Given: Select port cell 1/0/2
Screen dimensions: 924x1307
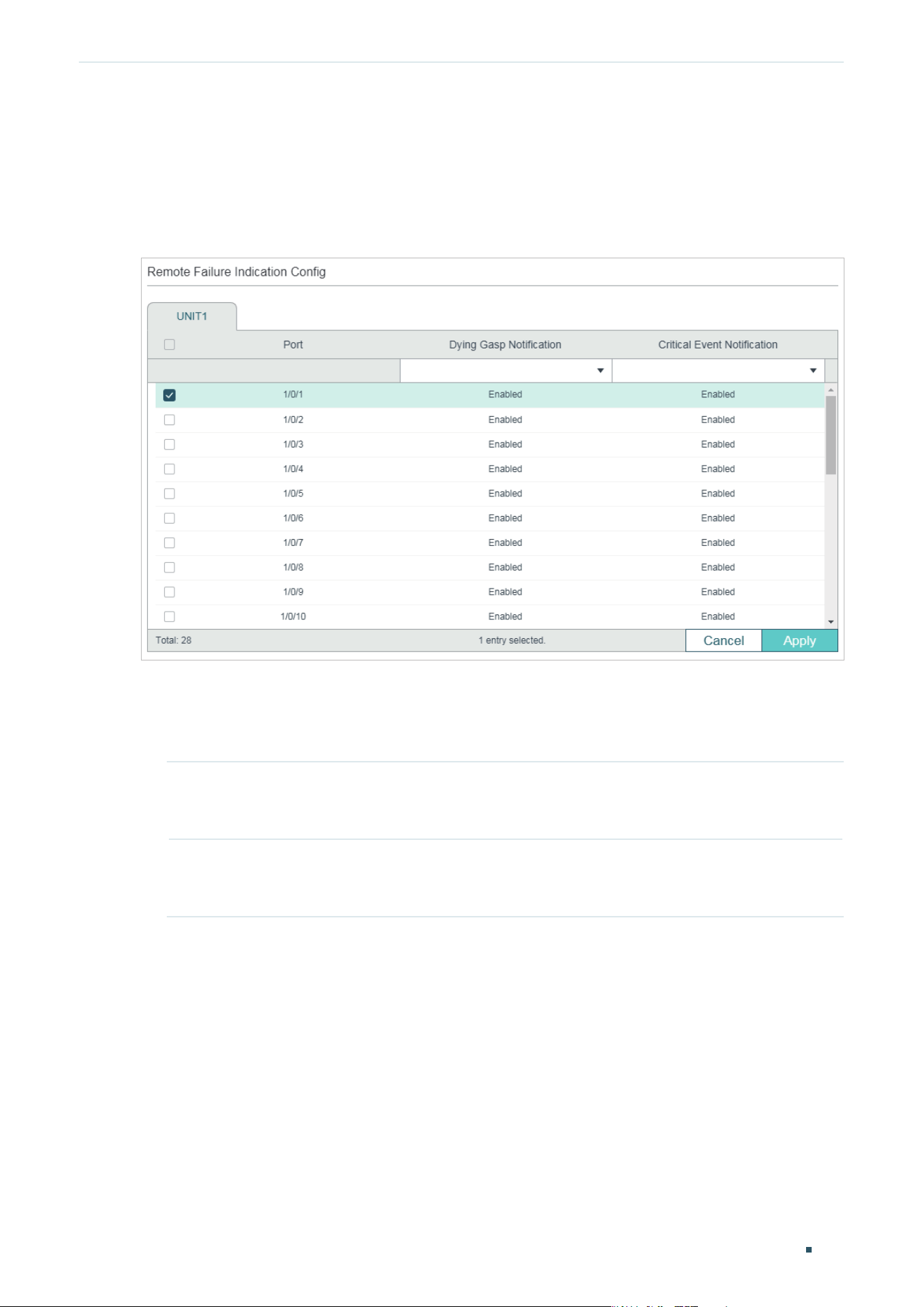Looking at the screenshot, I should (293, 420).
